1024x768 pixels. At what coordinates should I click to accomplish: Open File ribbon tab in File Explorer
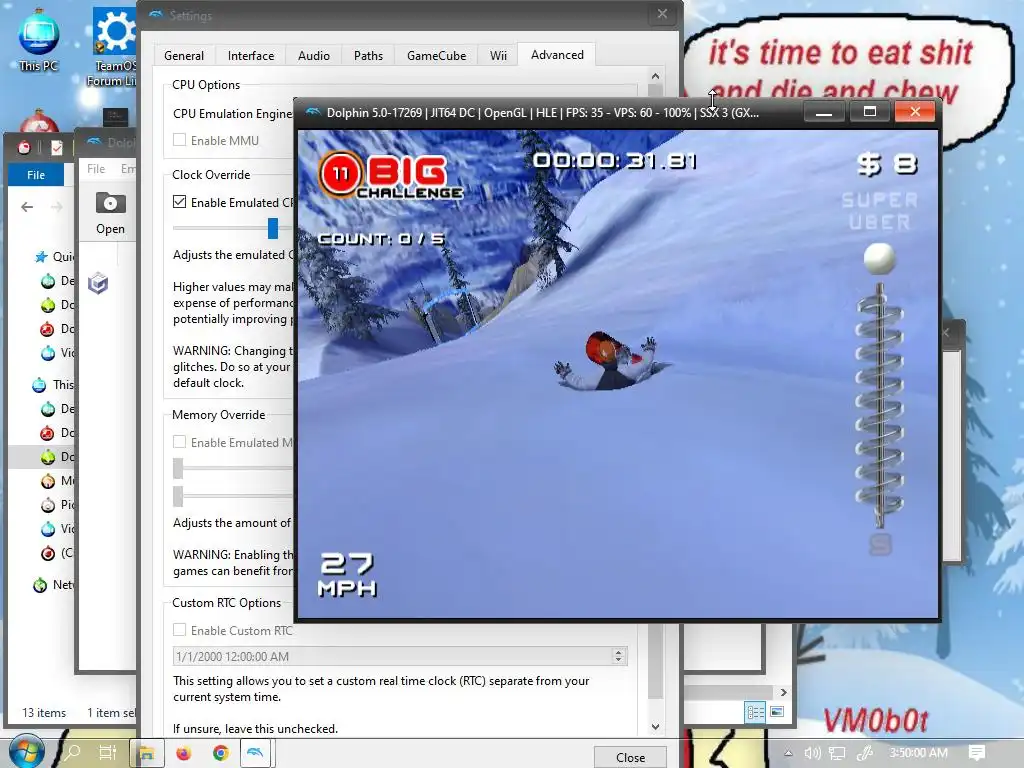[36, 174]
